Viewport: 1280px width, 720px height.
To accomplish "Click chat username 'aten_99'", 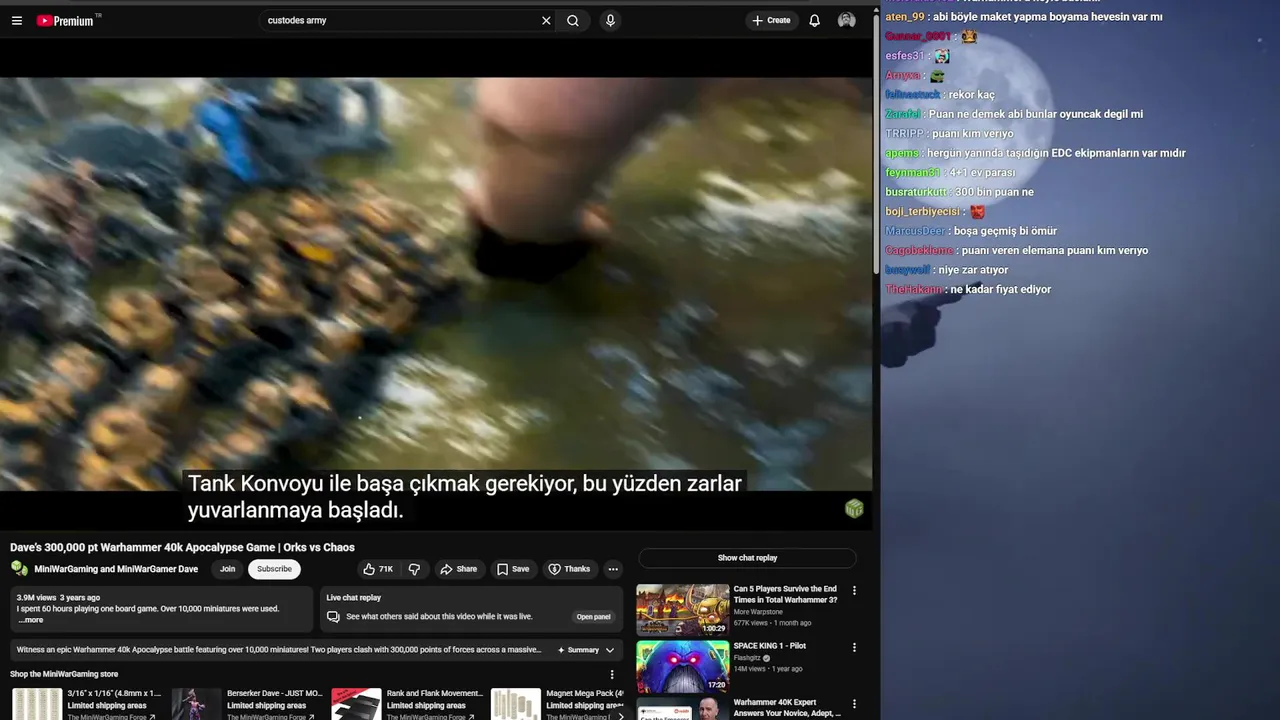I will coord(905,17).
